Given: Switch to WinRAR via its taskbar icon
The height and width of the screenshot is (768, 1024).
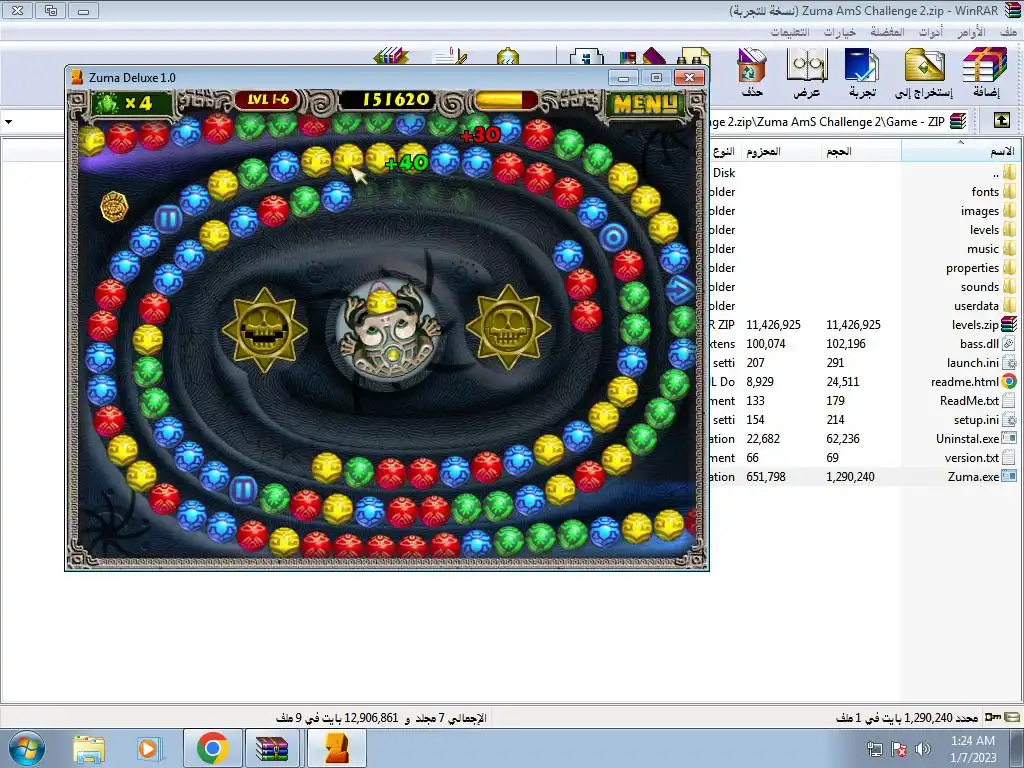Looking at the screenshot, I should pos(272,748).
